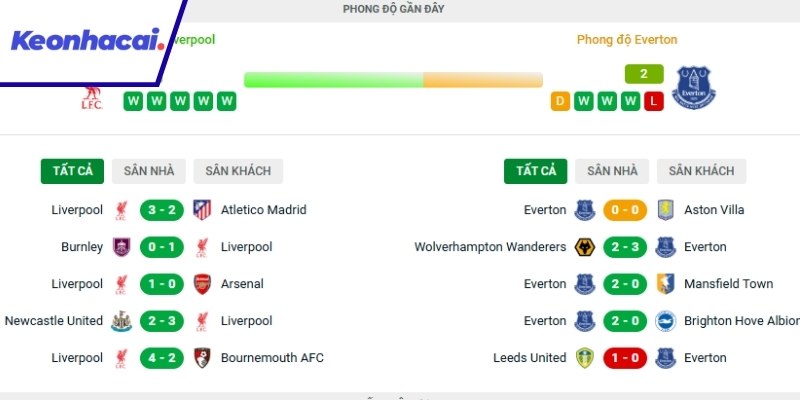Image resolution: width=800 pixels, height=400 pixels.
Task: Select Liverpool's Tất Cả tab
Action: click(72, 171)
